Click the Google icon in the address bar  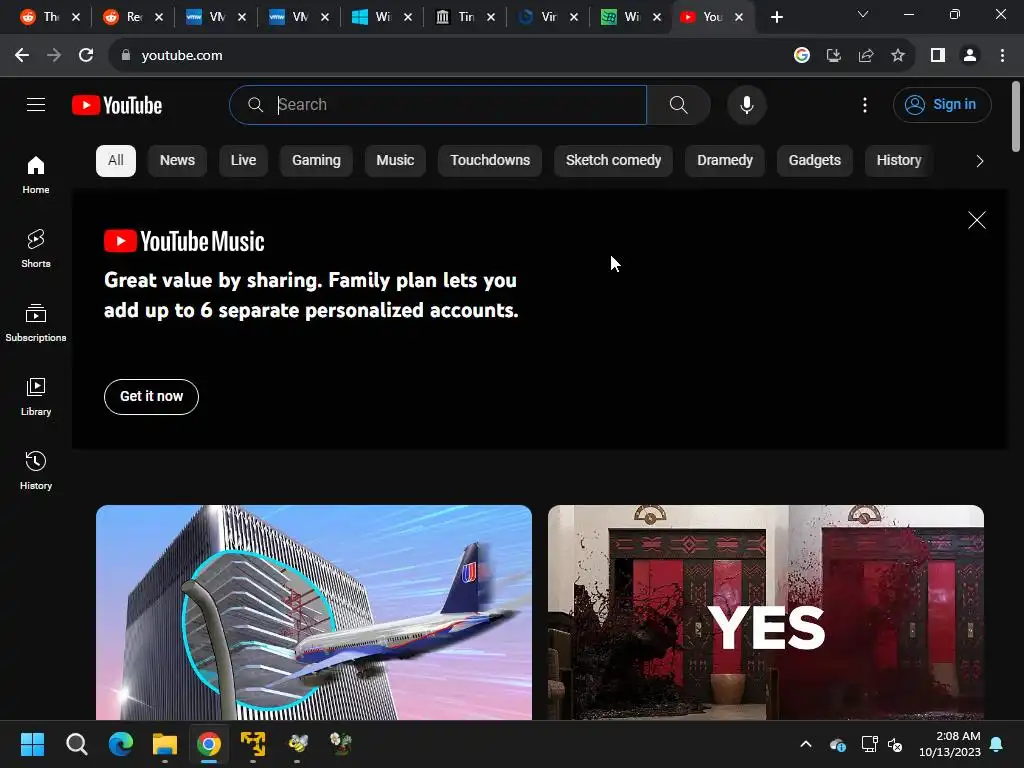[801, 56]
